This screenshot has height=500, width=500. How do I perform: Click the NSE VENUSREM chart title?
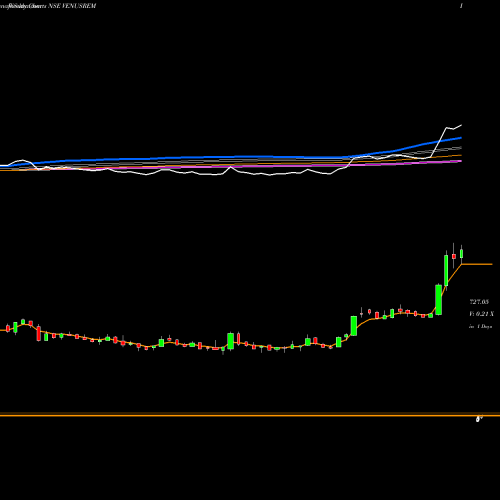point(72,6)
